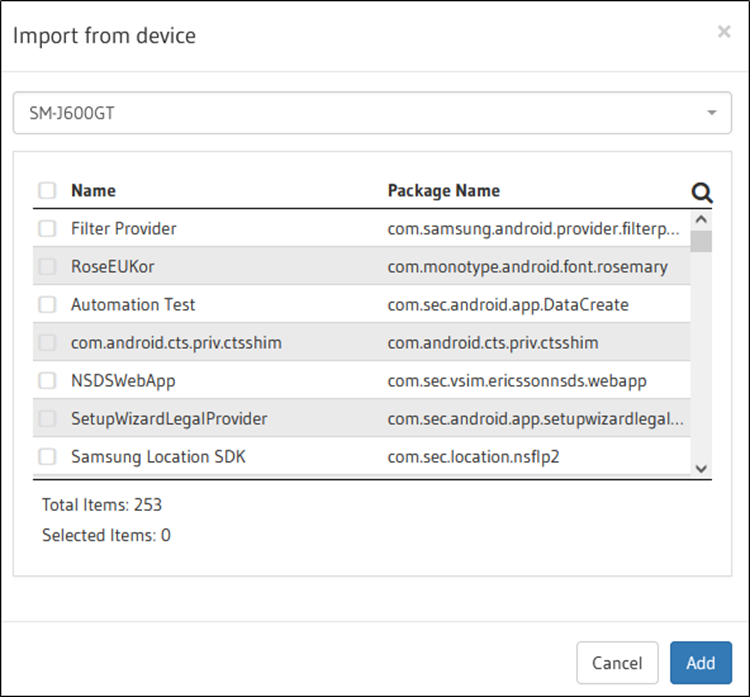Click the dropdown caret arrow icon
Screen dimensions: 750x697
coord(712,113)
